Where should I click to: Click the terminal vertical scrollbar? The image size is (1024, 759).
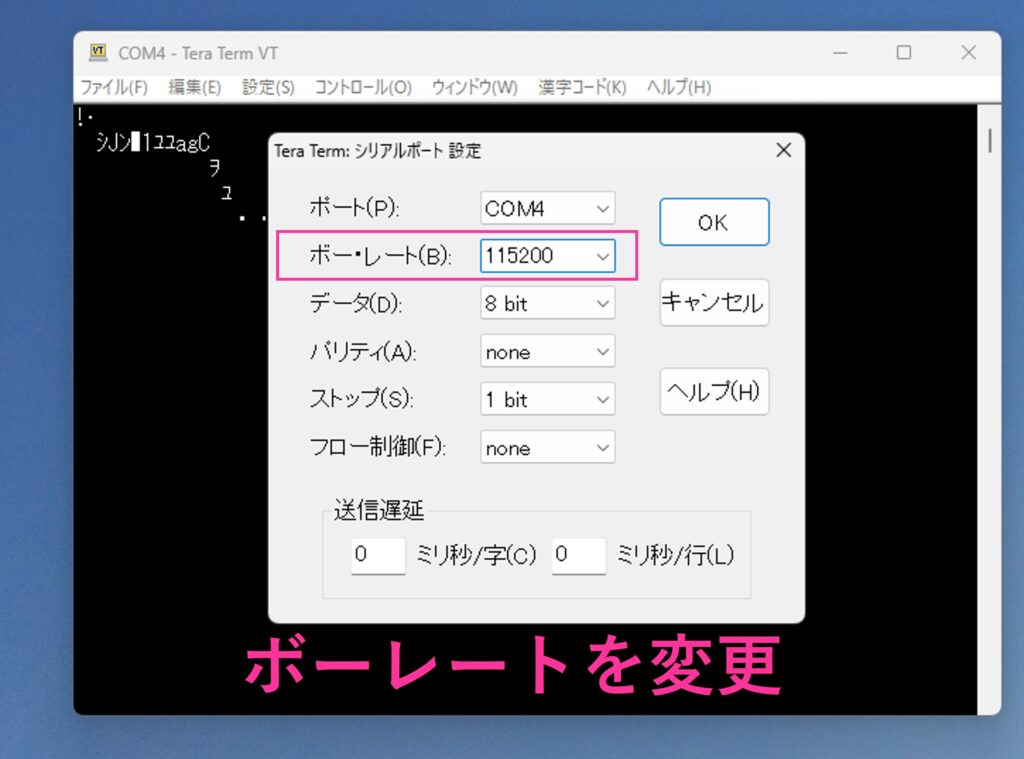click(x=989, y=141)
